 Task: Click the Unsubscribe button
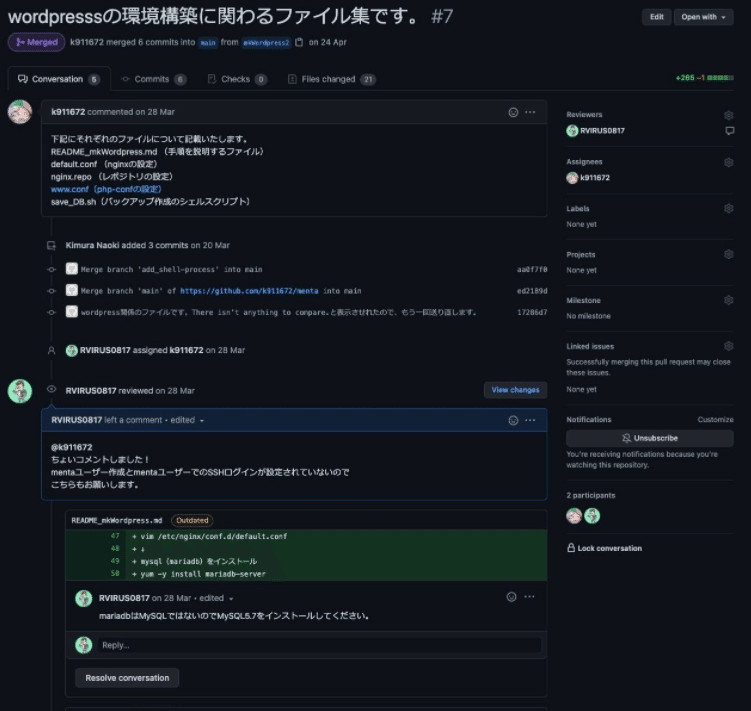(x=649, y=438)
